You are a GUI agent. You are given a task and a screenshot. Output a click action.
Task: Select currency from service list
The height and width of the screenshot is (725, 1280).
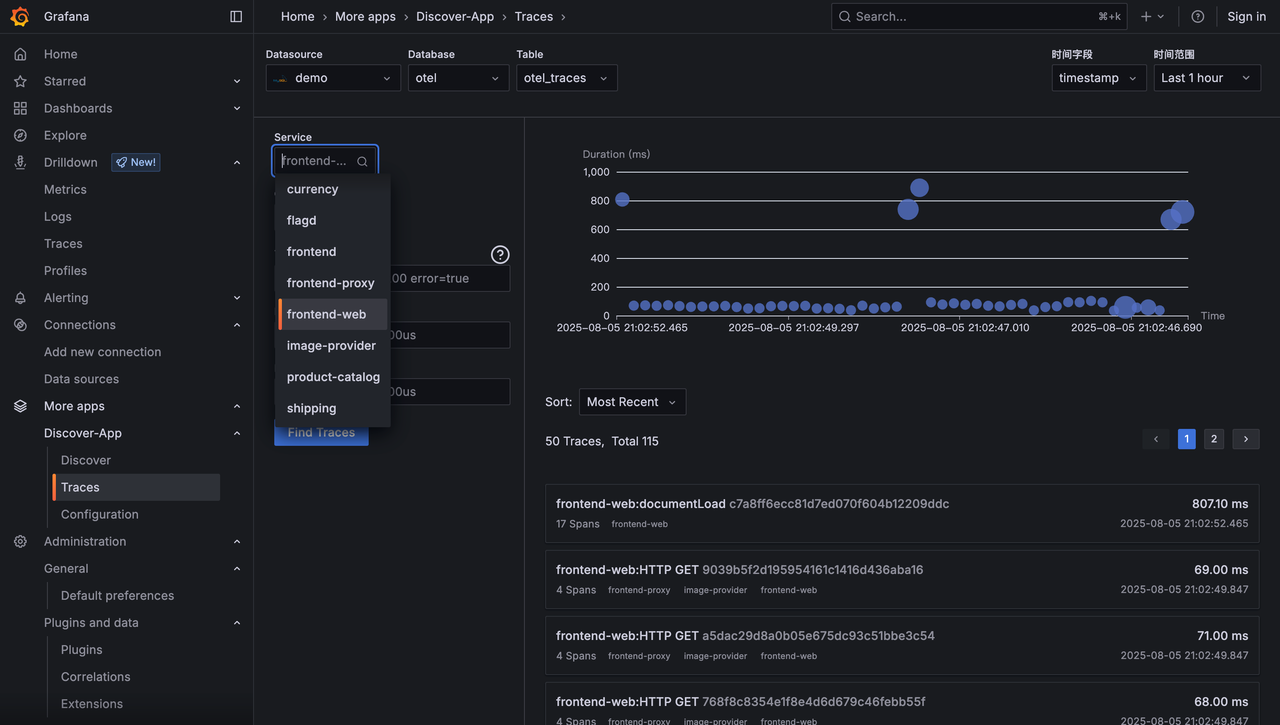click(333, 189)
